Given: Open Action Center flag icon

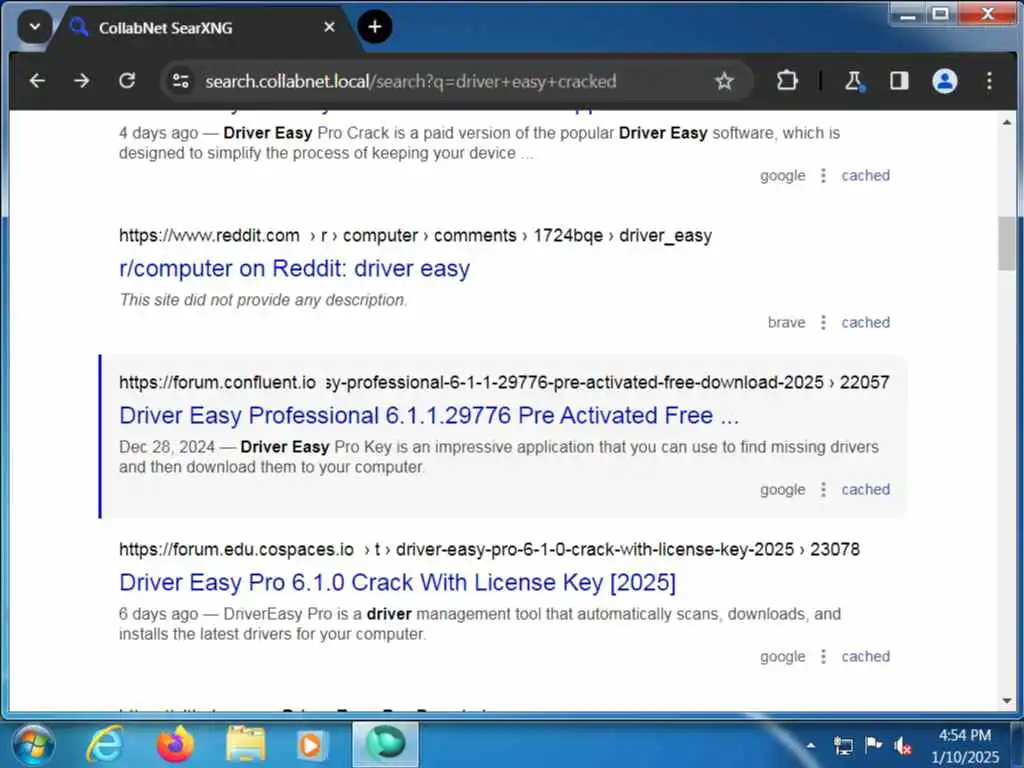Looking at the screenshot, I should click(x=873, y=745).
